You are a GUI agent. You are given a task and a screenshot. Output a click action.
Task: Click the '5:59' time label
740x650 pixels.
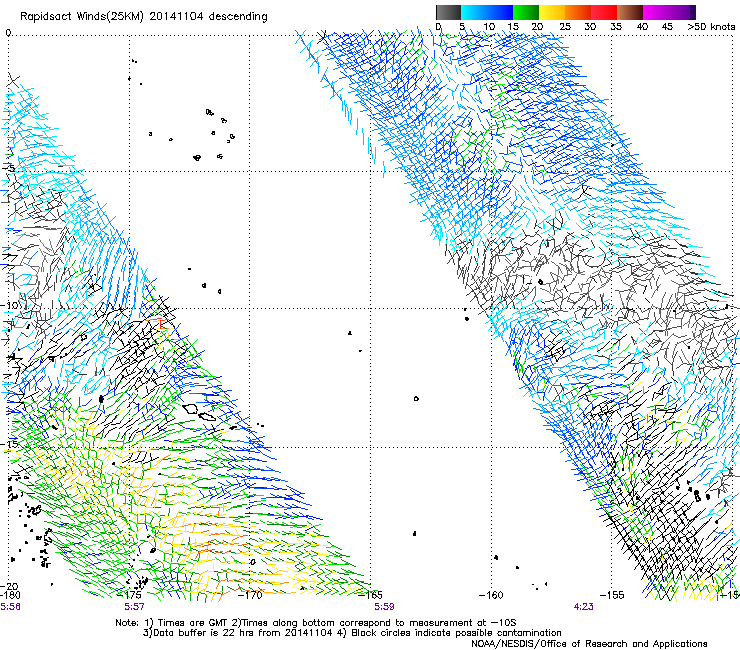(384, 607)
